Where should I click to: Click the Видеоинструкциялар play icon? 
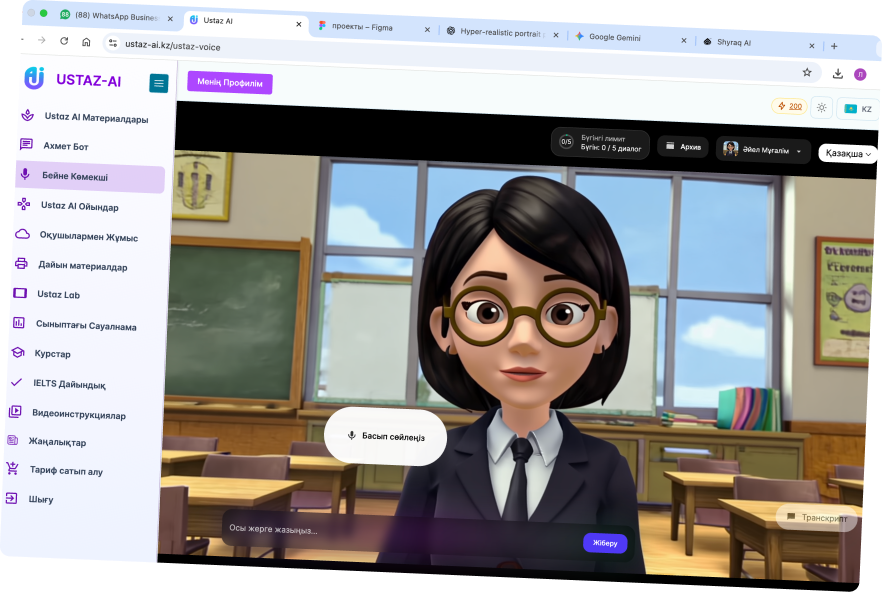click(15, 411)
